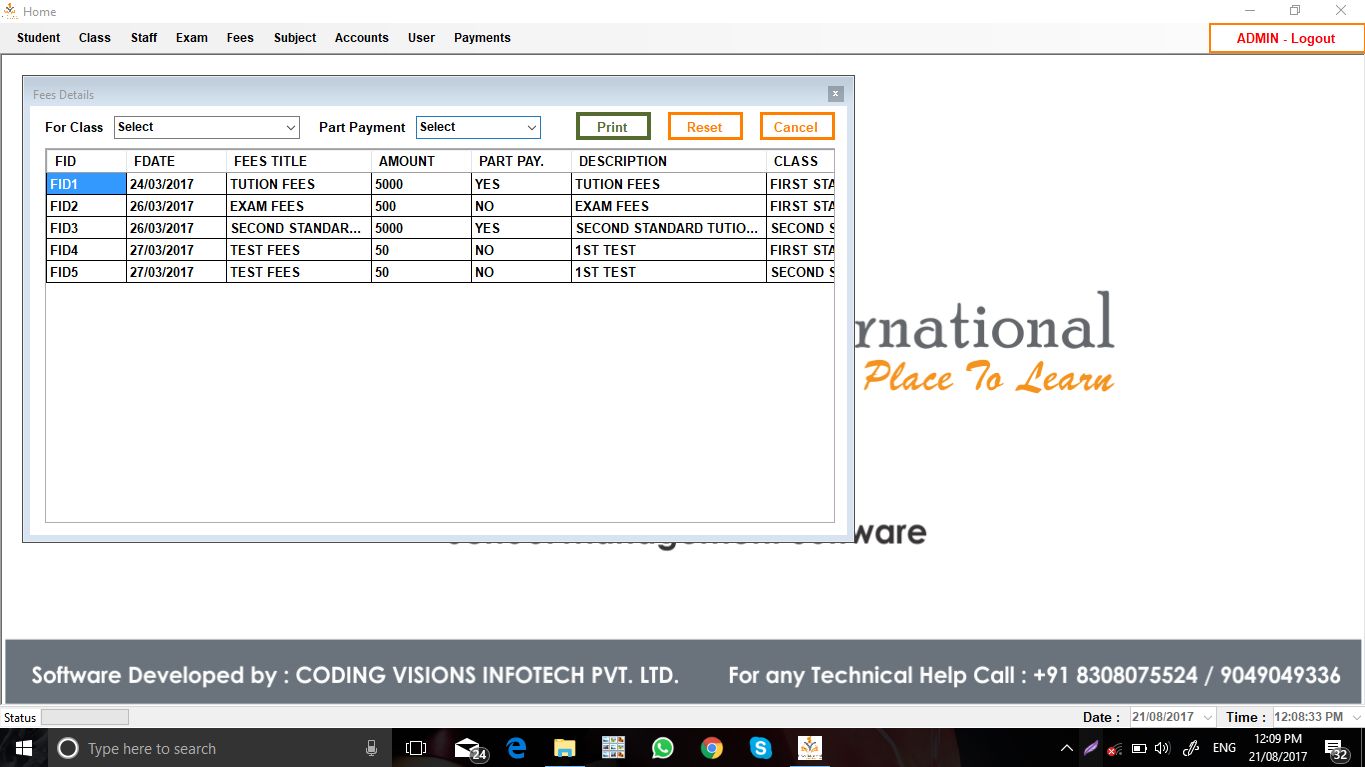This screenshot has height=767, width=1365.
Task: Open the Accounts menu
Action: tap(362, 38)
